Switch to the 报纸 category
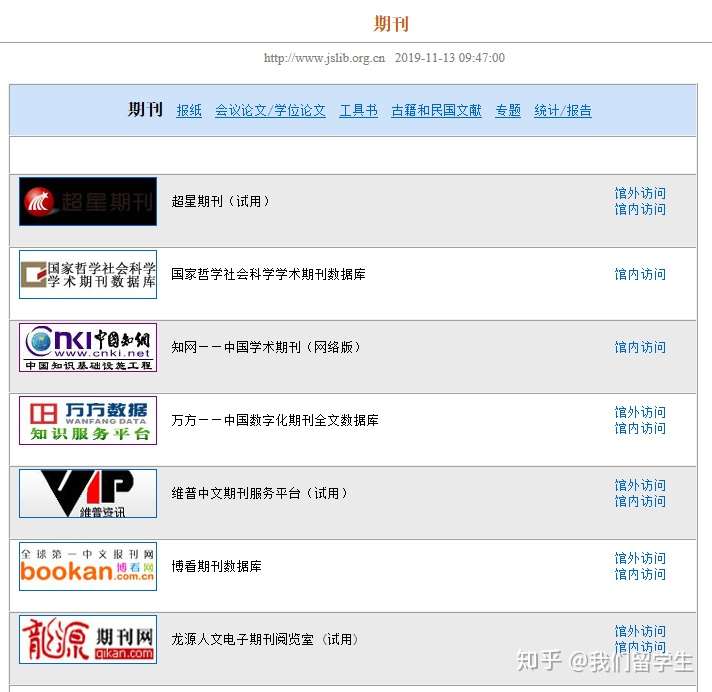 (189, 110)
